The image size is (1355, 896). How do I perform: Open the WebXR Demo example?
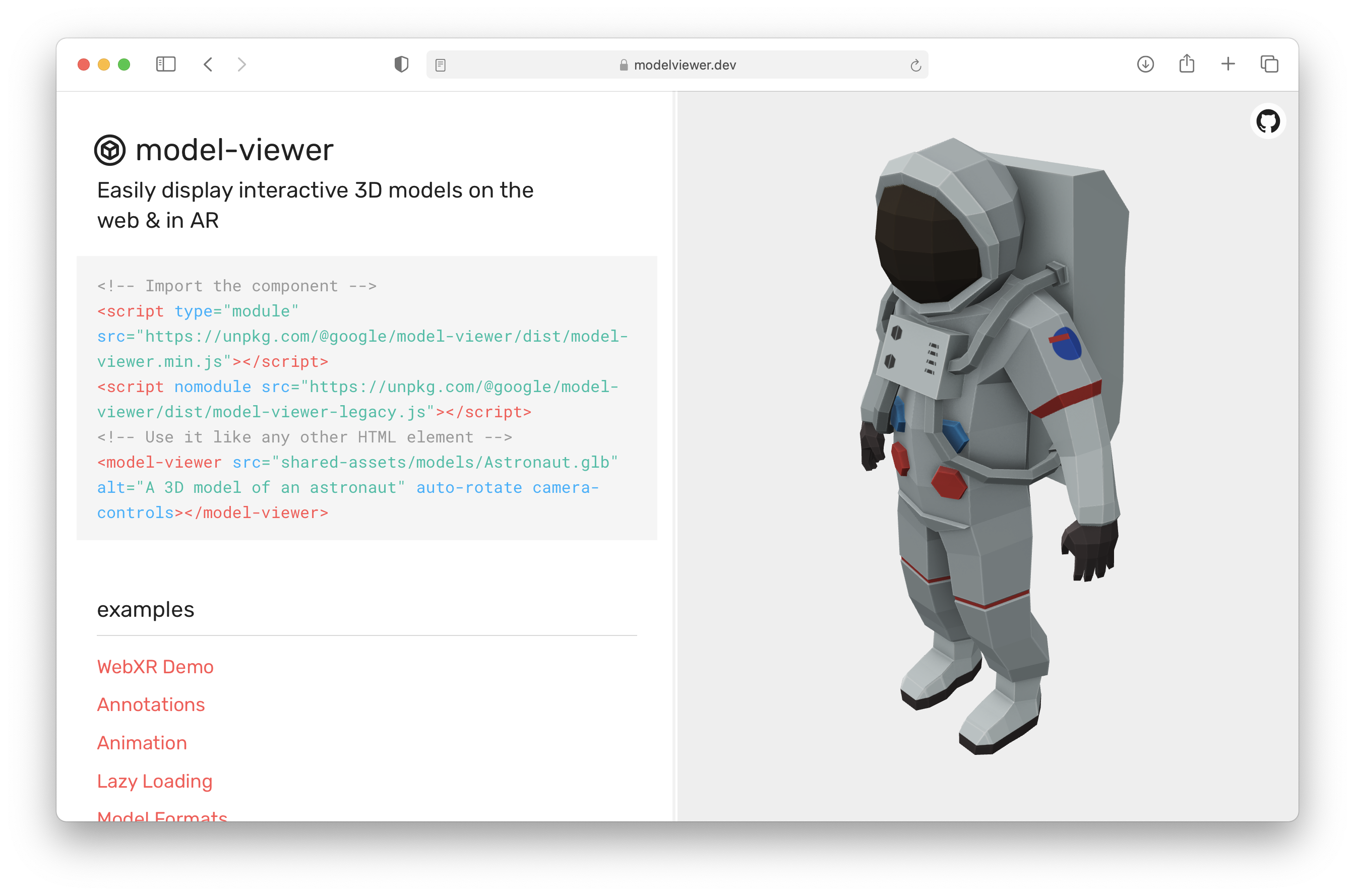click(x=155, y=667)
